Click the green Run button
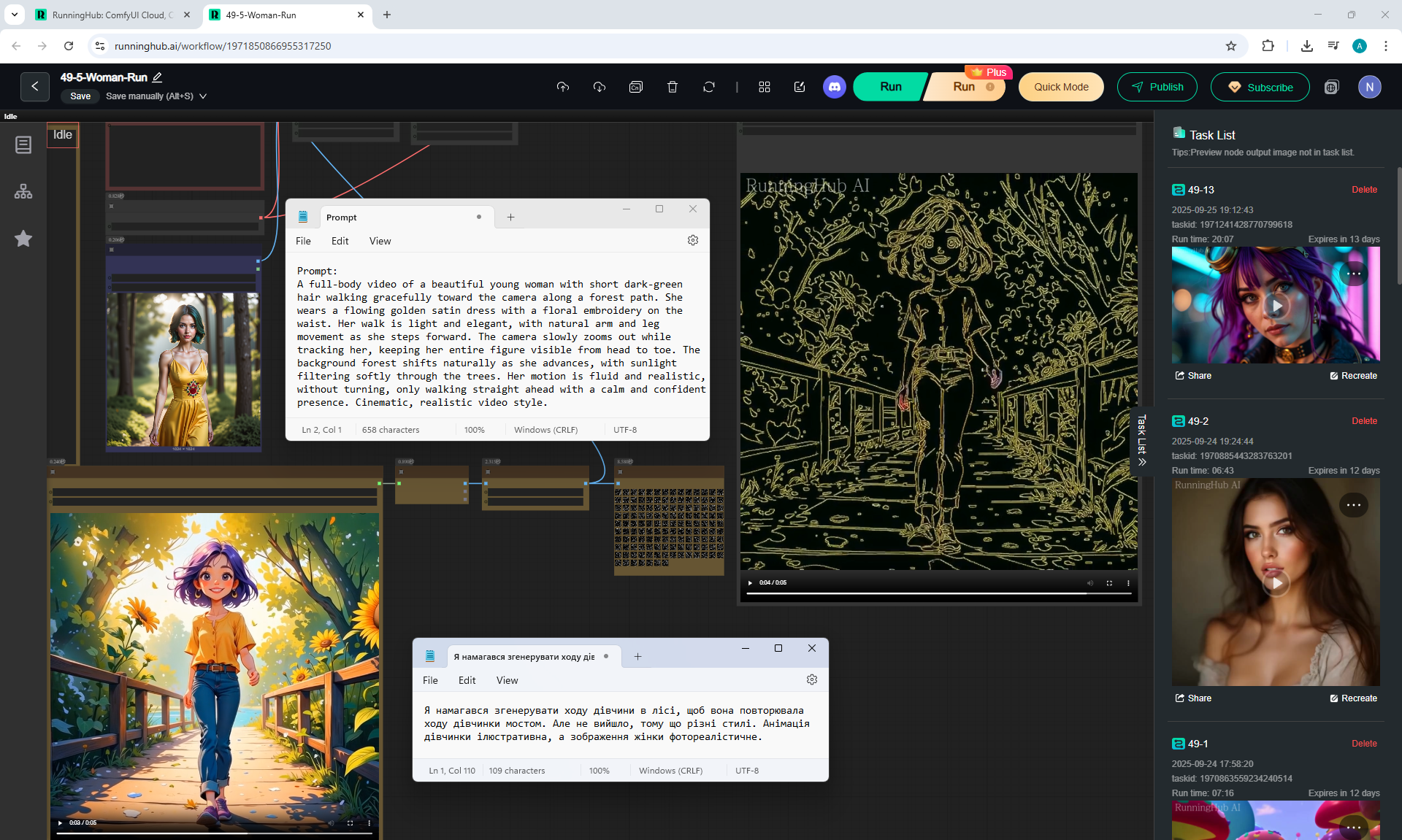 pyautogui.click(x=890, y=87)
